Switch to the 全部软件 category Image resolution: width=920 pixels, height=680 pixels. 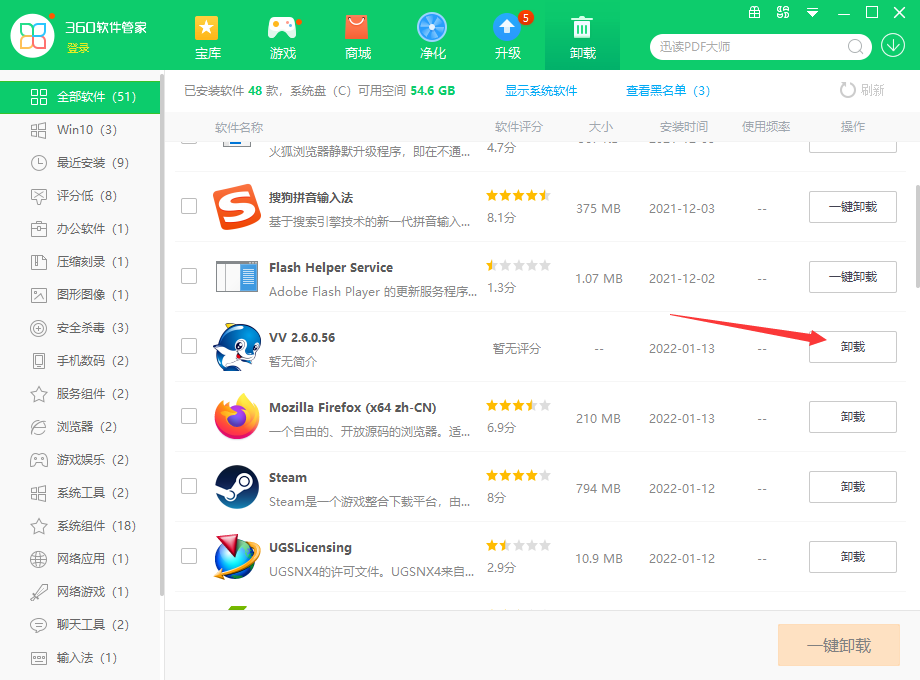80,97
